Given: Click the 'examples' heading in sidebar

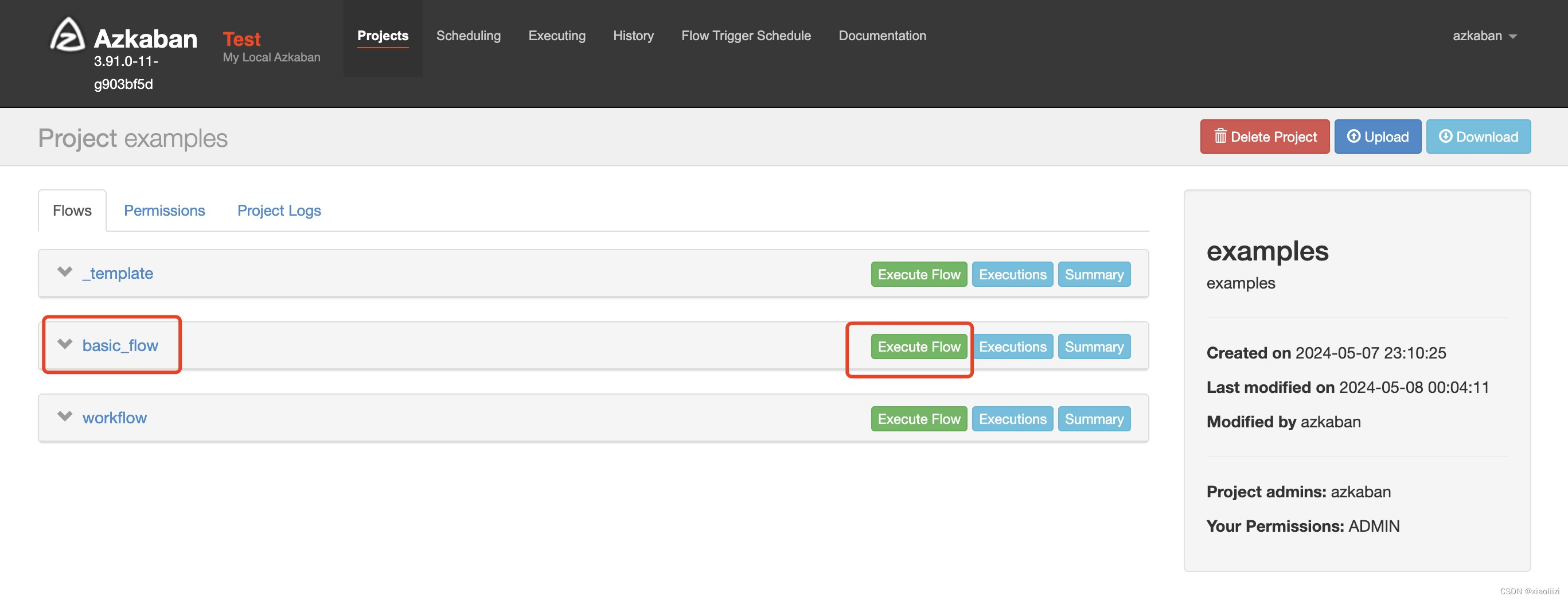Looking at the screenshot, I should pos(1267,251).
